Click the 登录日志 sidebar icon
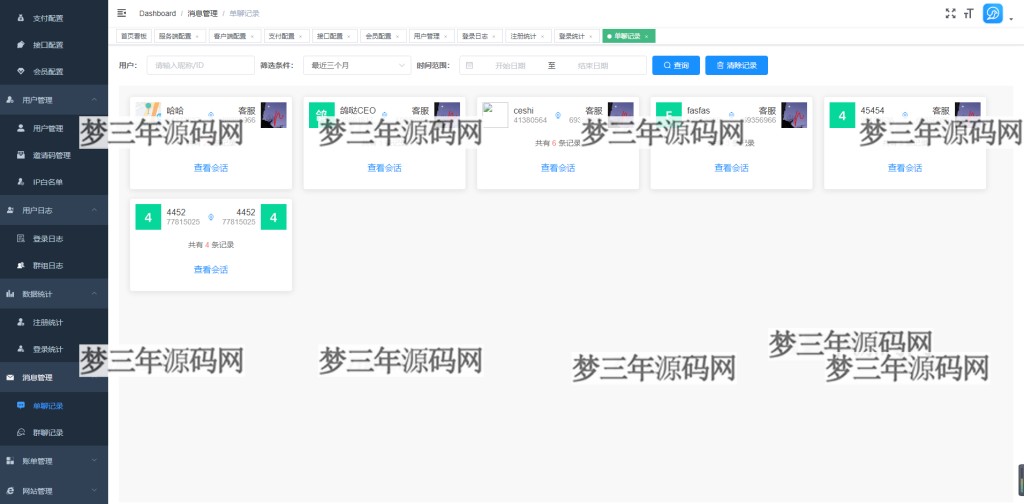This screenshot has width=1024, height=504. pyautogui.click(x=20, y=239)
